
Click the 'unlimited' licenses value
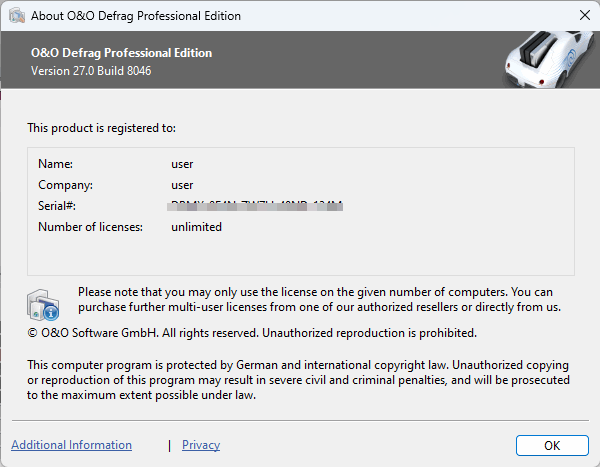[x=196, y=227]
